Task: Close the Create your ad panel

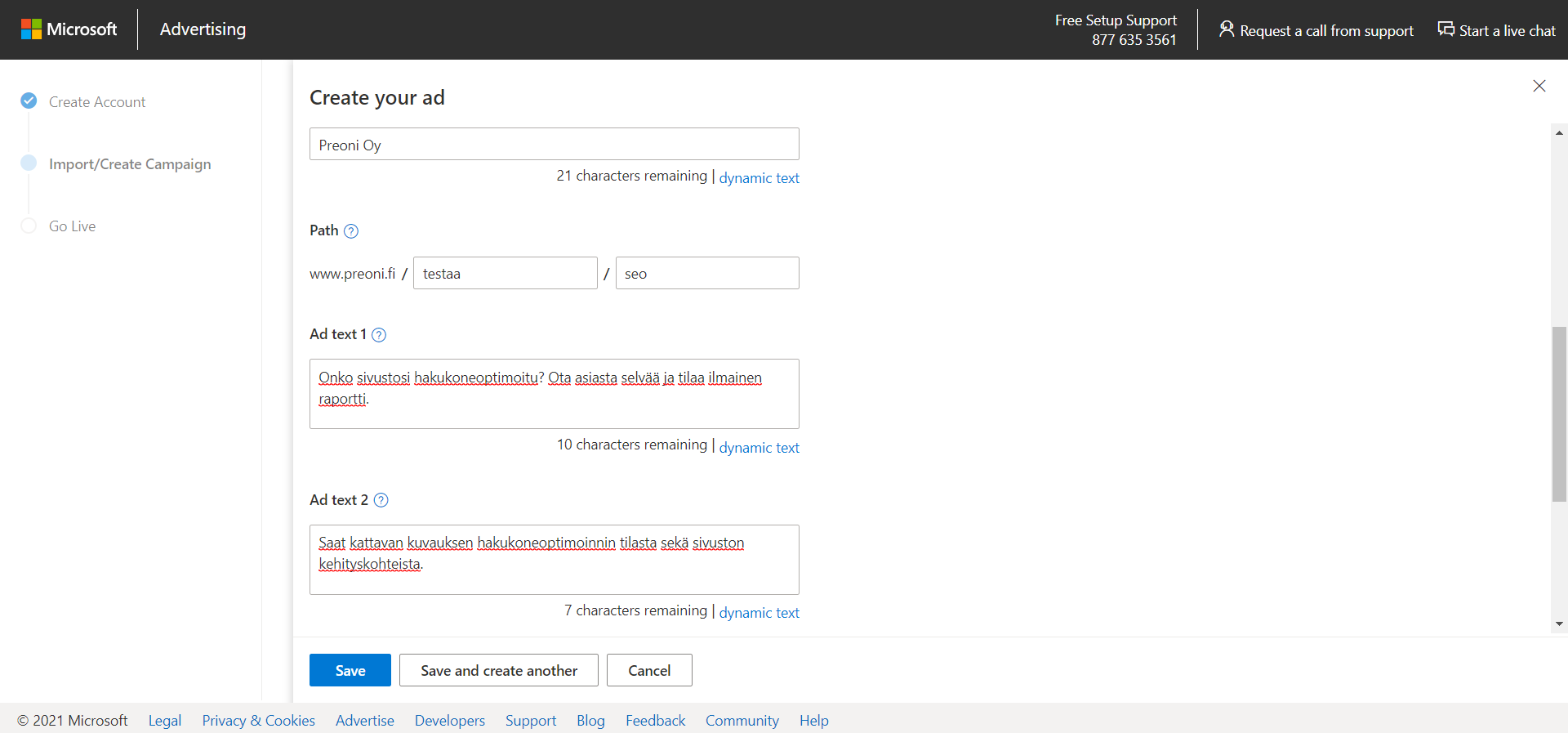Action: [1539, 86]
